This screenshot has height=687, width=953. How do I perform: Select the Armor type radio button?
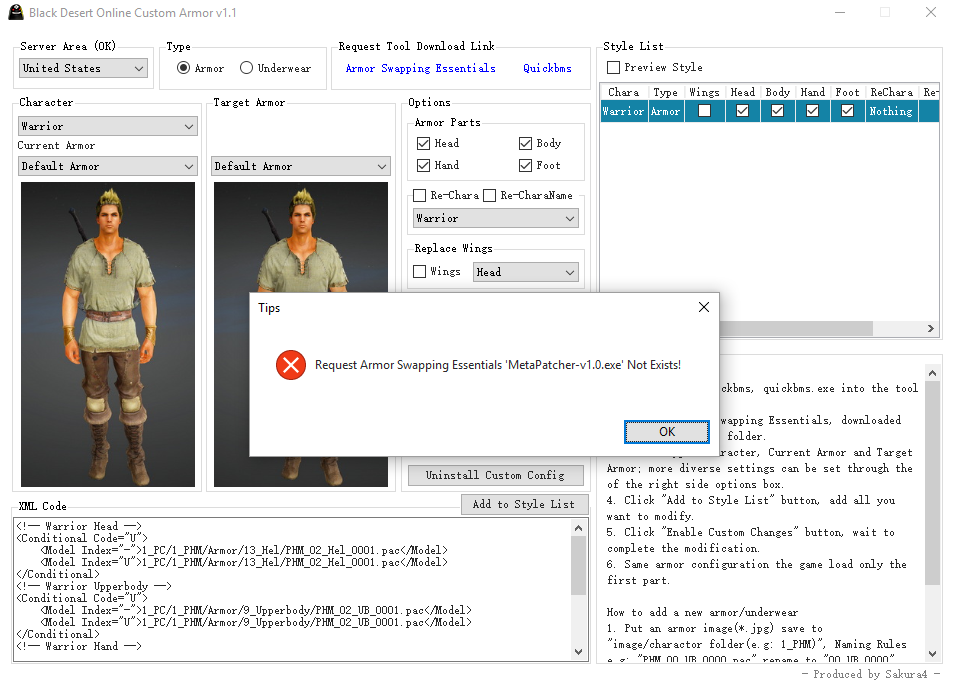183,68
